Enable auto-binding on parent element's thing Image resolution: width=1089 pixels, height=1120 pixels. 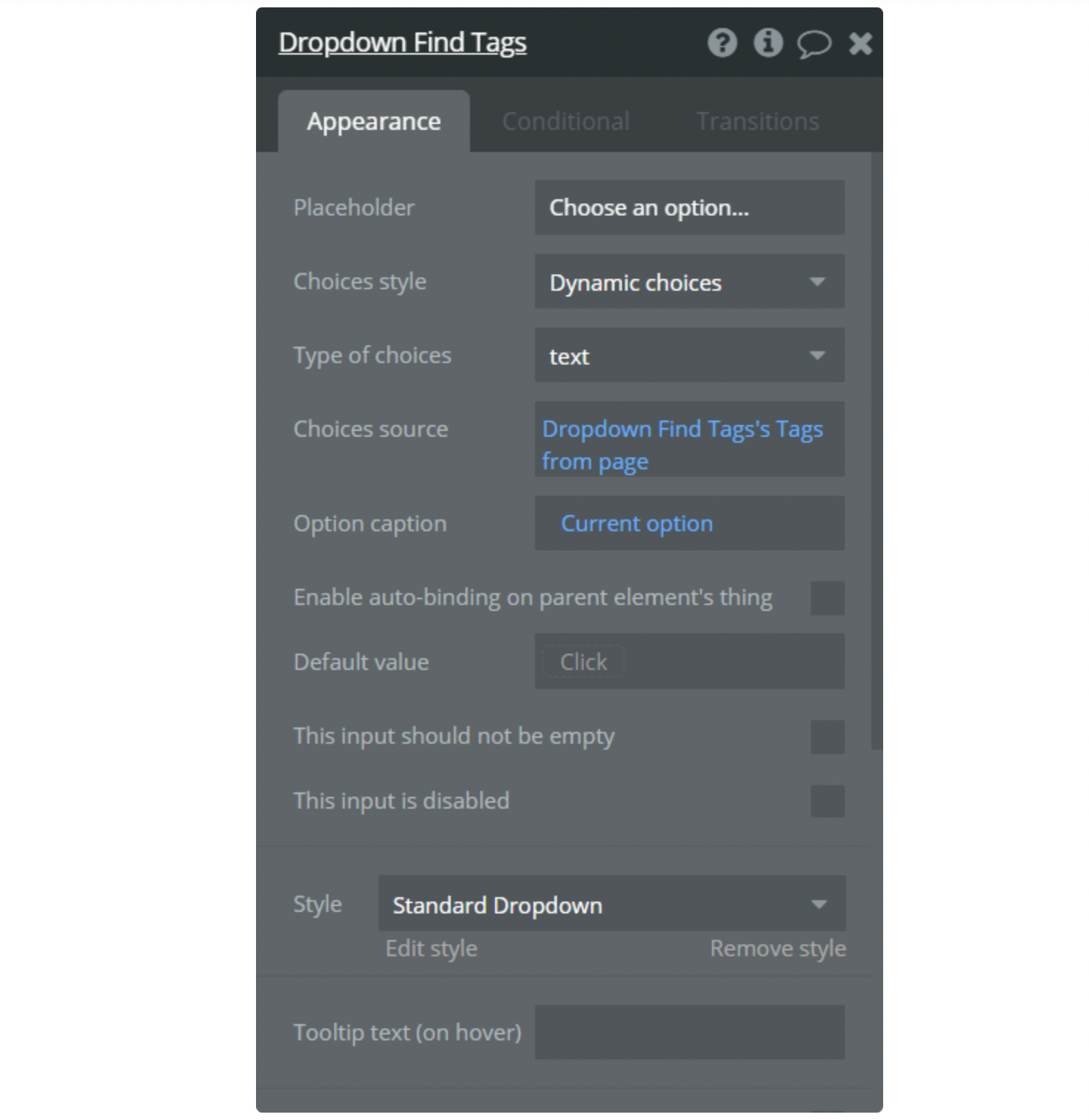[827, 598]
